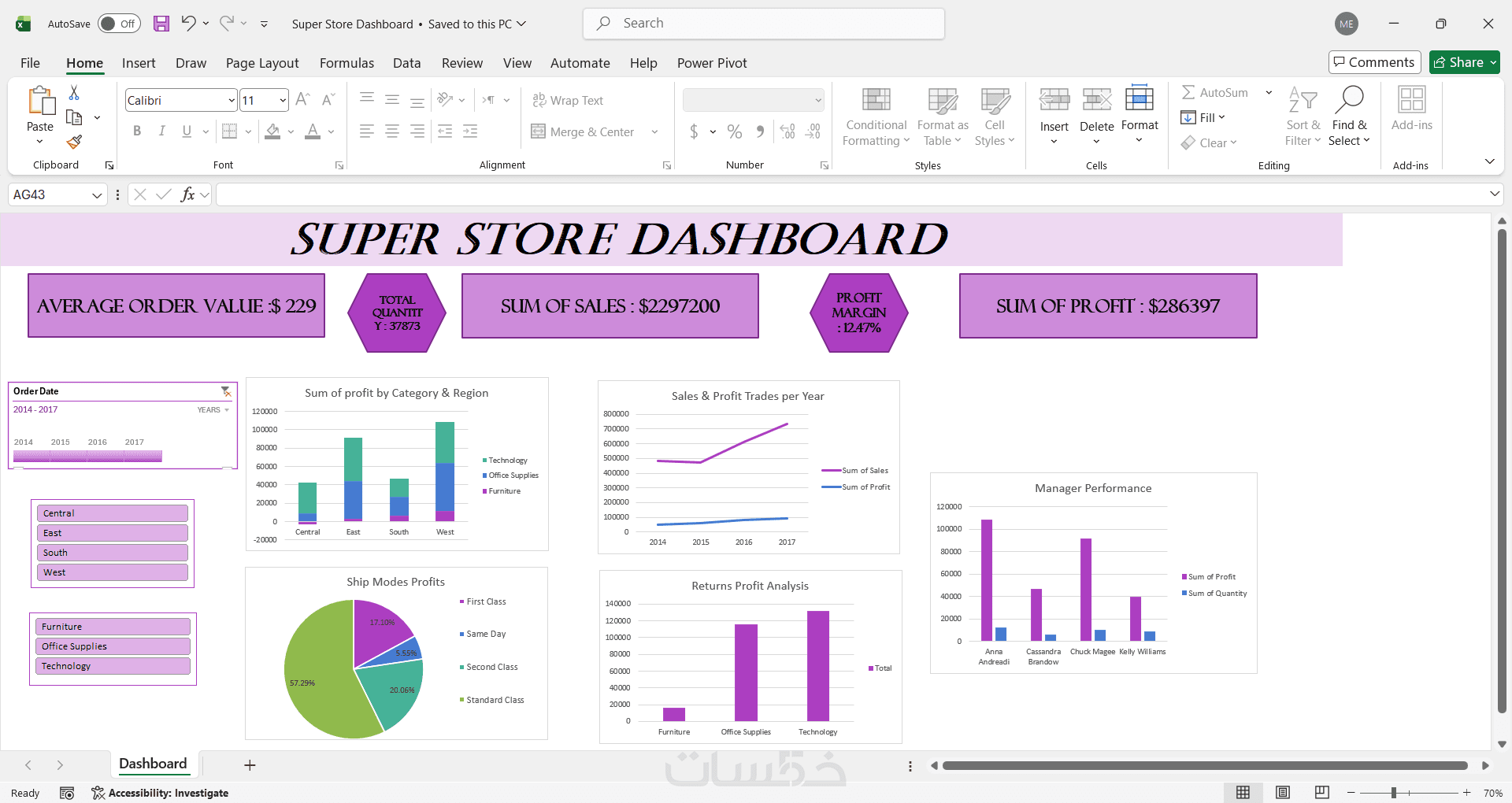1512x803 pixels.
Task: Click the Share button
Action: click(1465, 62)
